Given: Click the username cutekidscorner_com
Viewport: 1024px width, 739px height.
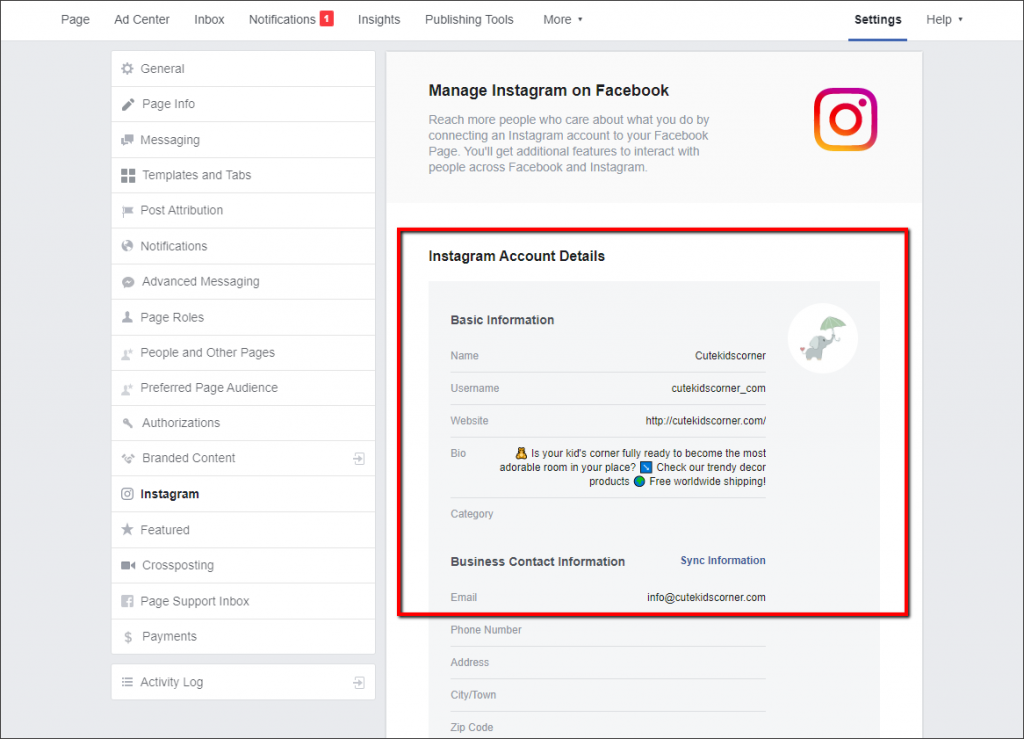Looking at the screenshot, I should click(718, 388).
